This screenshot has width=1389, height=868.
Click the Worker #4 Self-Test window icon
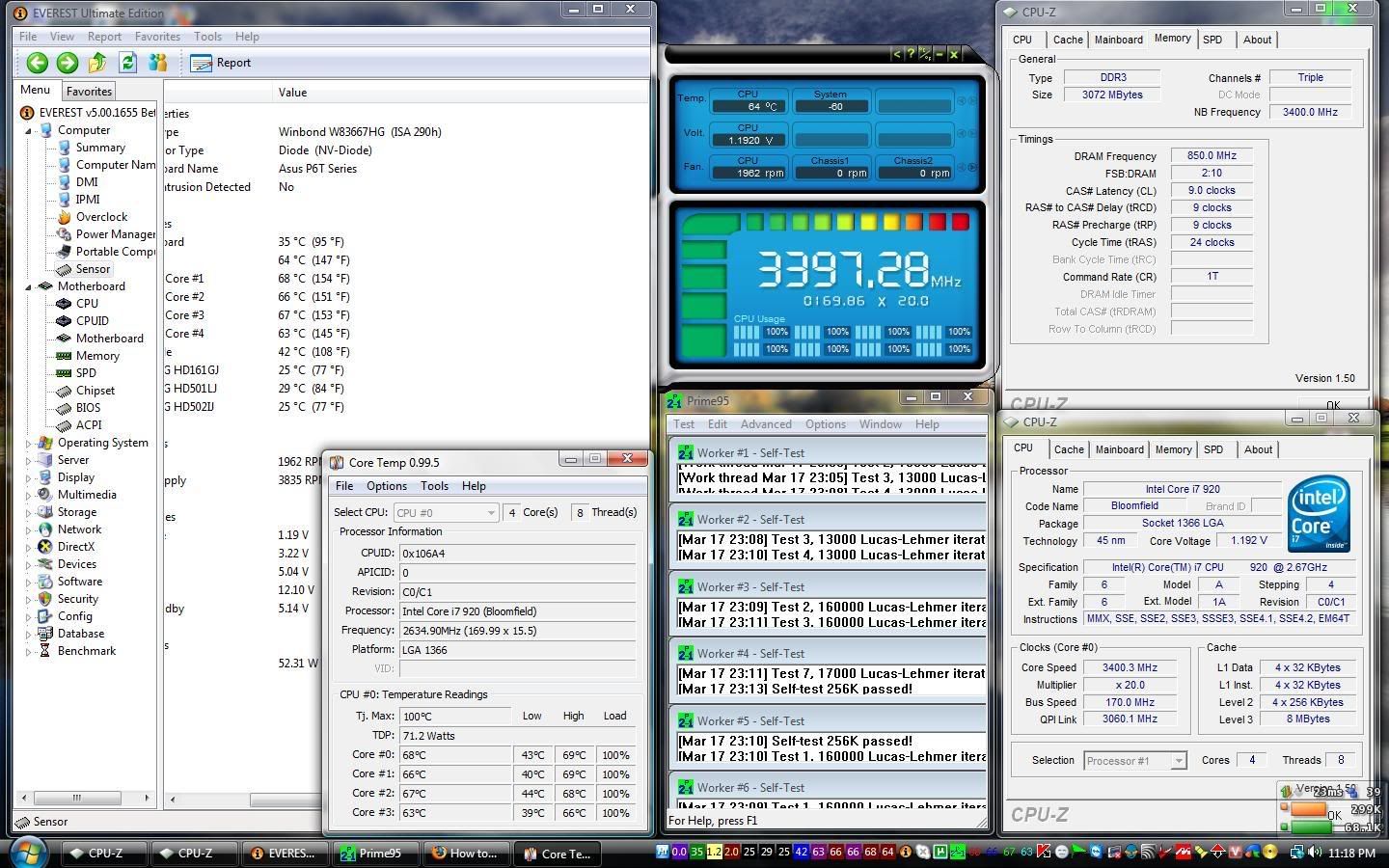point(686,653)
